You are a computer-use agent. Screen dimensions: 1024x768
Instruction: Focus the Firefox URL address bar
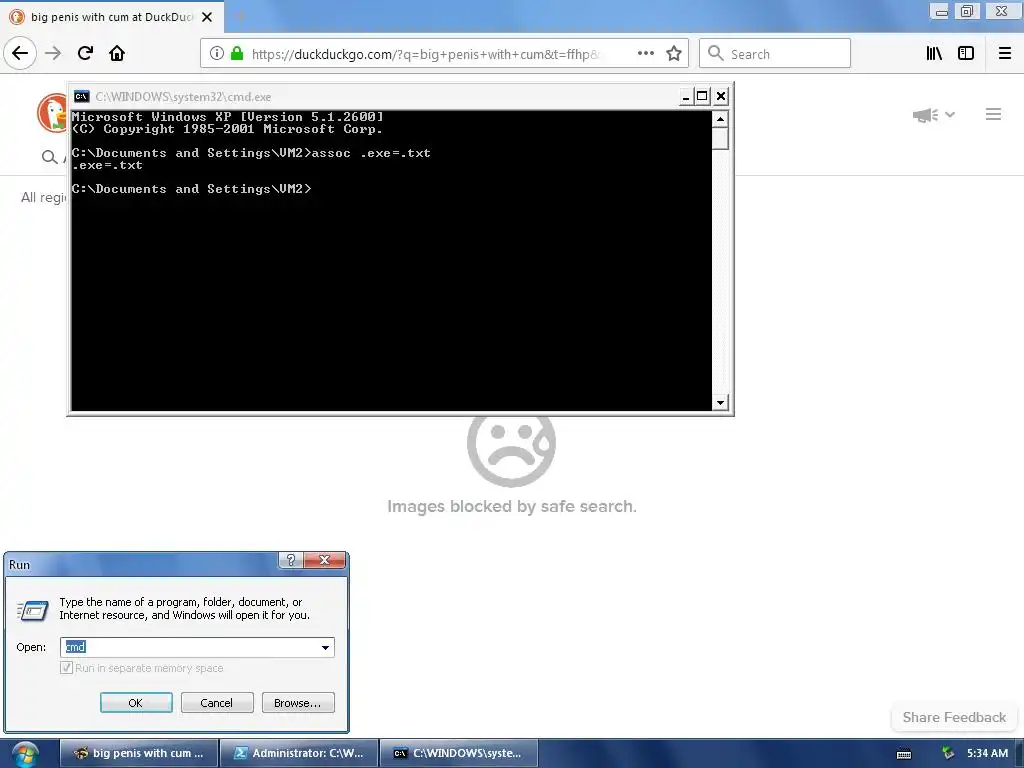(424, 54)
